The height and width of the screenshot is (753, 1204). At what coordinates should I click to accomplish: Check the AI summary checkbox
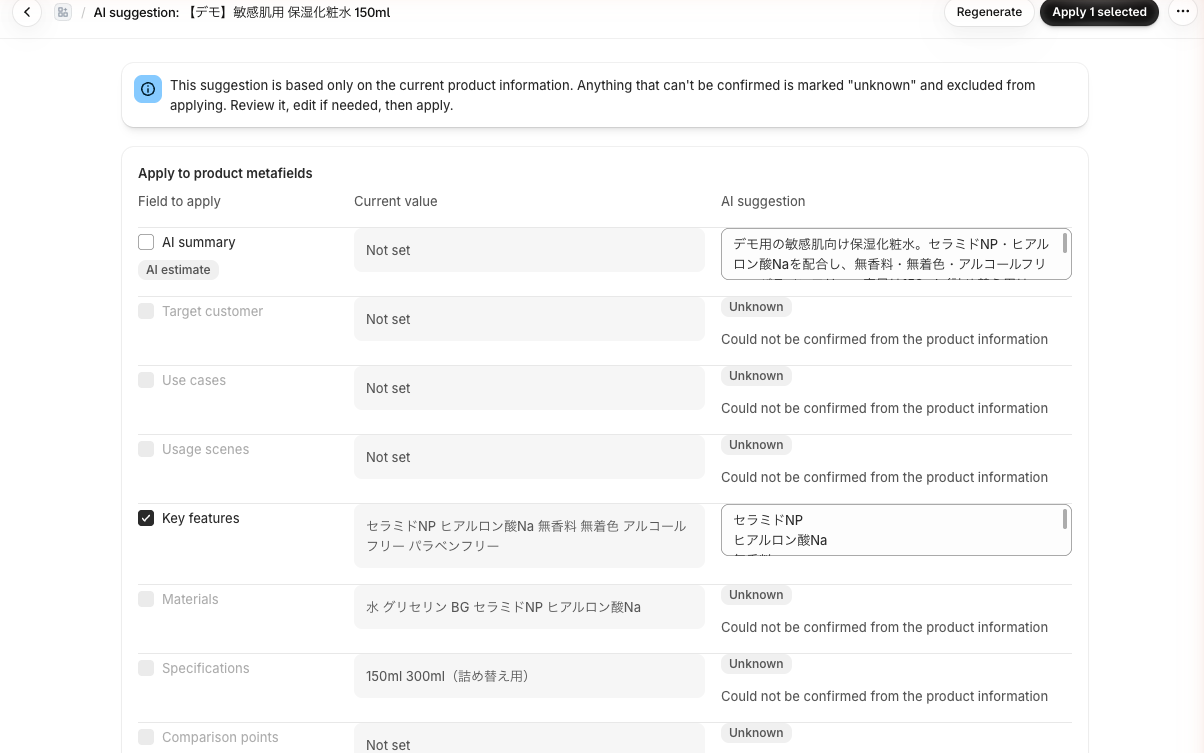pyautogui.click(x=146, y=242)
